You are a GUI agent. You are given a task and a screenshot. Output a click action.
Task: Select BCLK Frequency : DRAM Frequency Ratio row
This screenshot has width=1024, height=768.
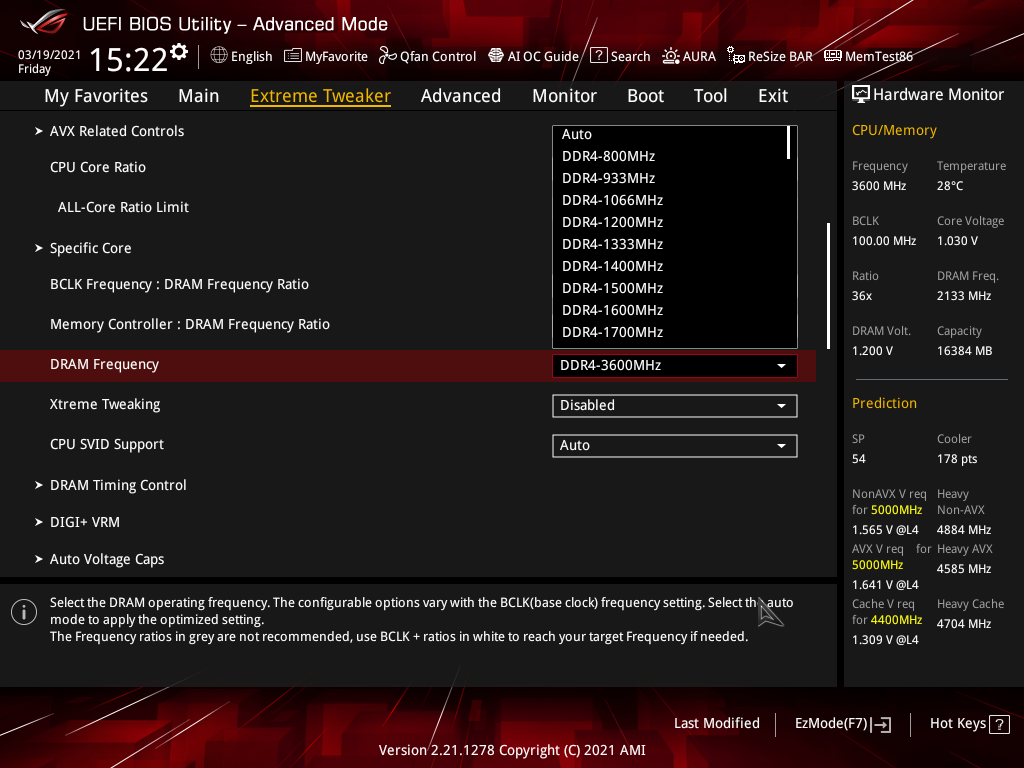(408, 284)
